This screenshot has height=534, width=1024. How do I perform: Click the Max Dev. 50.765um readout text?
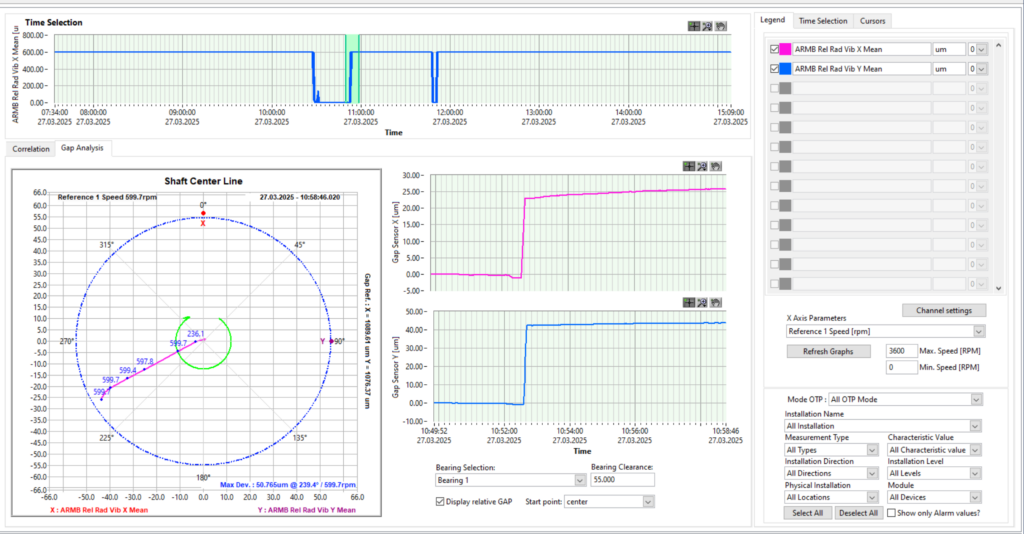(288, 484)
